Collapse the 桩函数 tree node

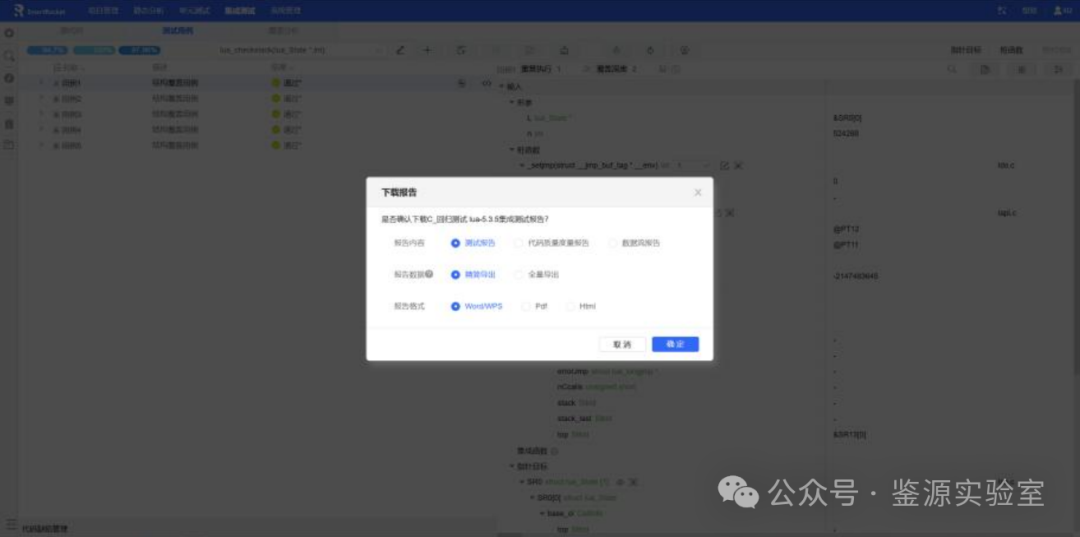[512, 149]
